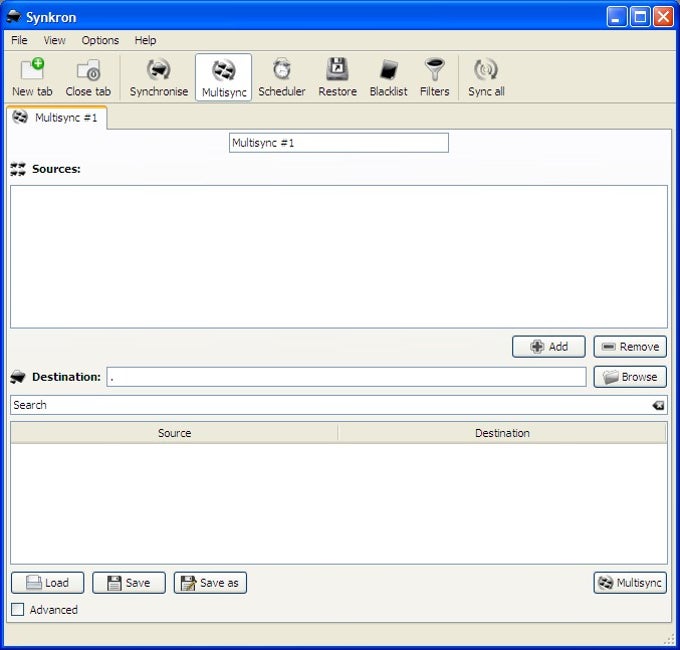Select the Multisync toolbar icon
Image resolution: width=680 pixels, height=650 pixels.
pyautogui.click(x=224, y=77)
